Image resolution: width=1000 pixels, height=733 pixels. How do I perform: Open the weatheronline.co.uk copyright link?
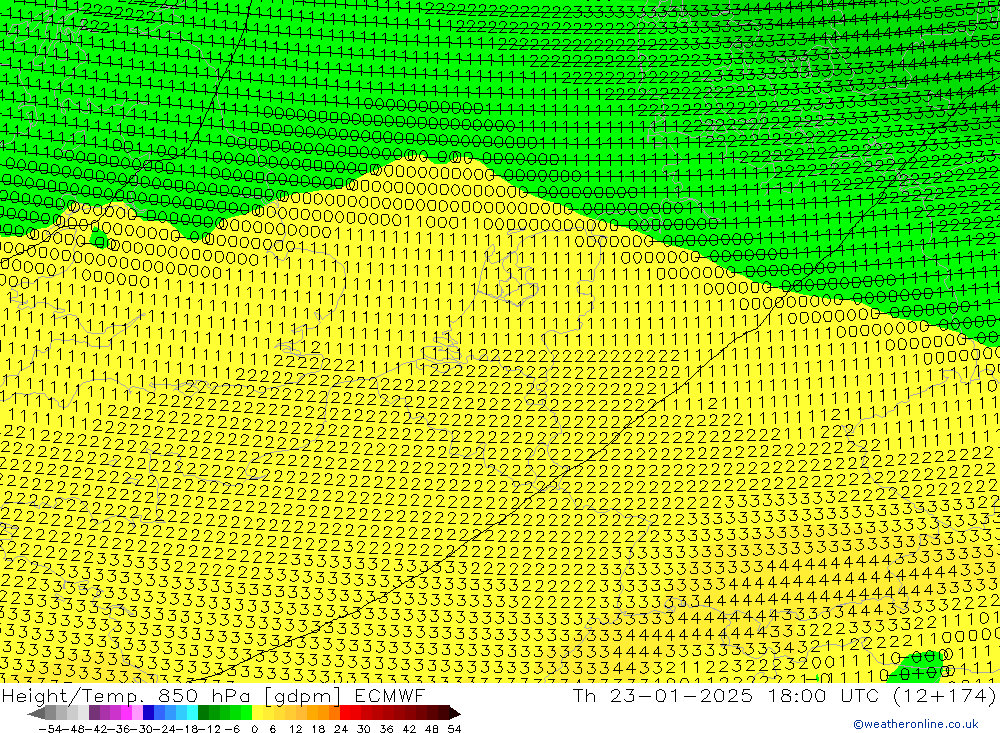(915, 724)
